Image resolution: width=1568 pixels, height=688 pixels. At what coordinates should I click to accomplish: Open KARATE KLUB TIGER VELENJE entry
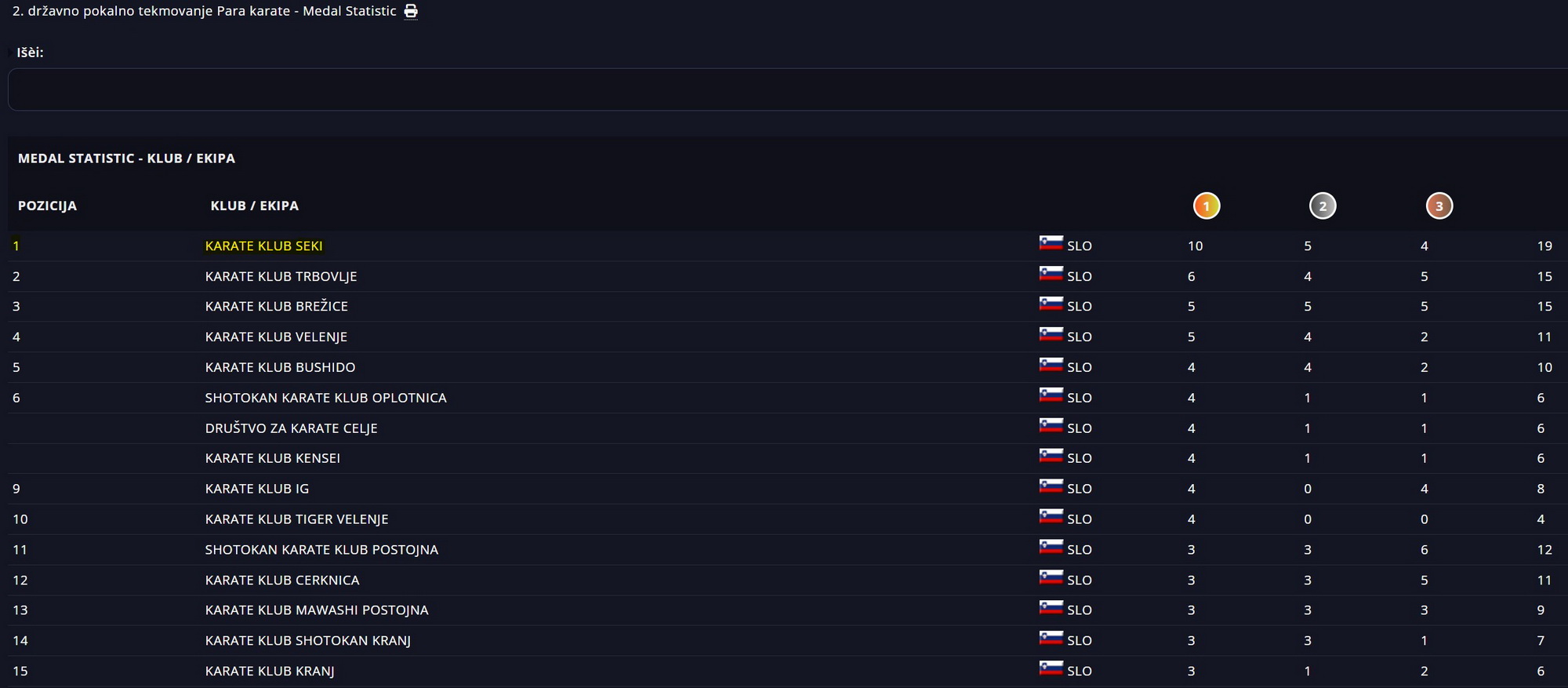[296, 519]
